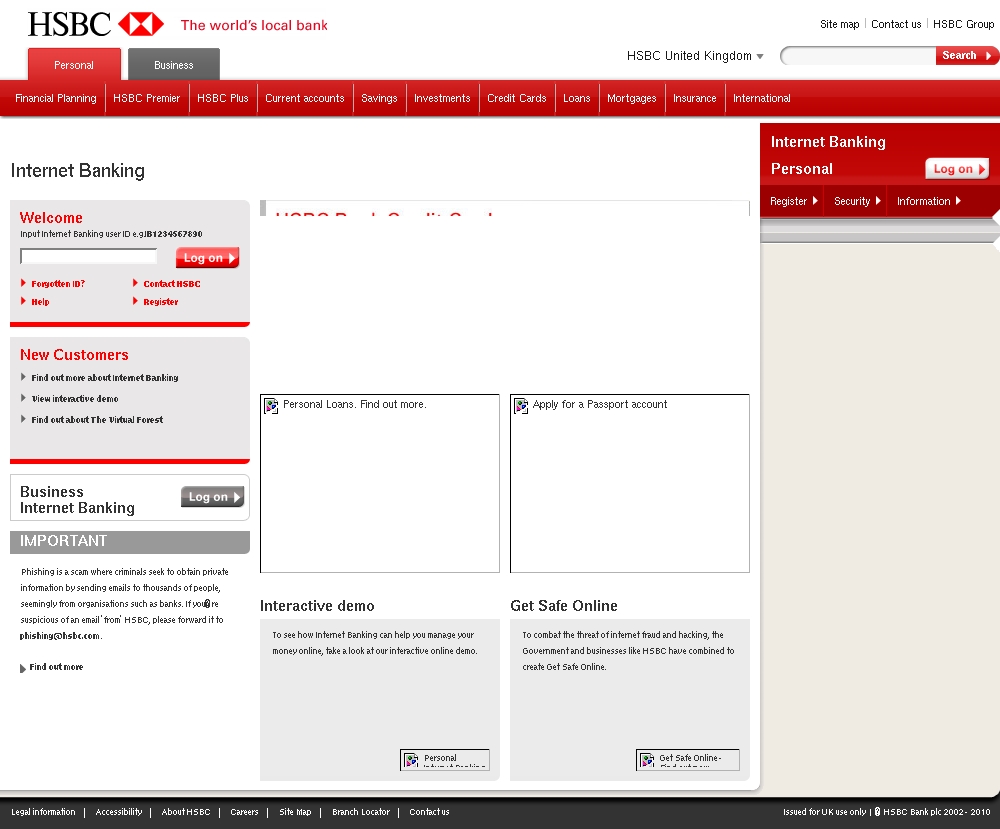This screenshot has width=1000, height=829.
Task: Click the site search input field
Action: click(x=858, y=55)
